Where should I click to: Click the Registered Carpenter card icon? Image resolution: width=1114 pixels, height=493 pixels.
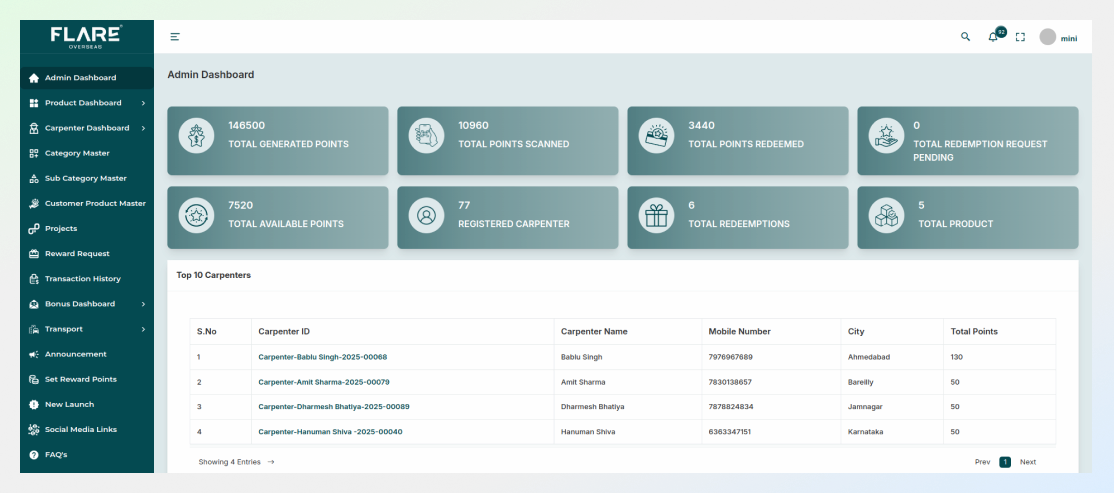click(x=426, y=215)
